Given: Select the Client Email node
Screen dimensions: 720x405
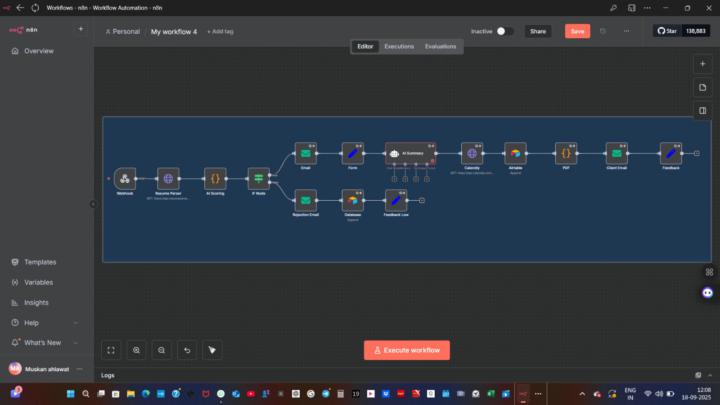Looking at the screenshot, I should 616,153.
